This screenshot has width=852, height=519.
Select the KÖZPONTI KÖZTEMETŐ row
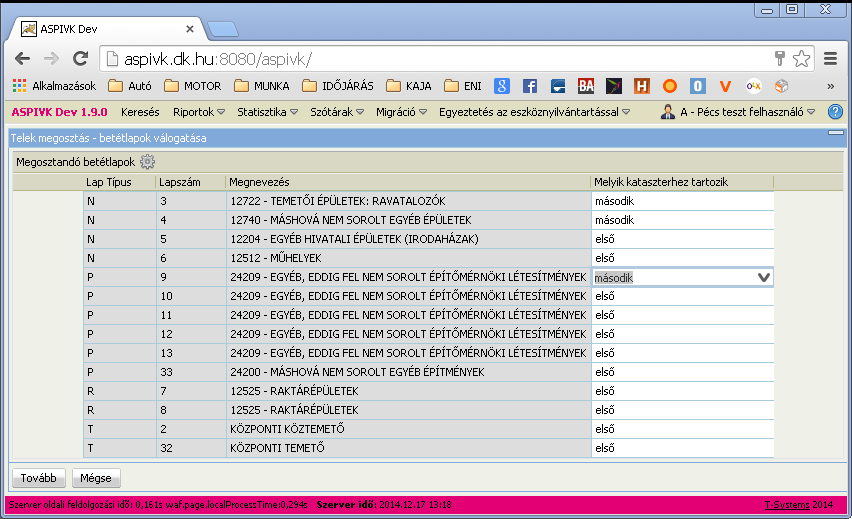(429, 429)
